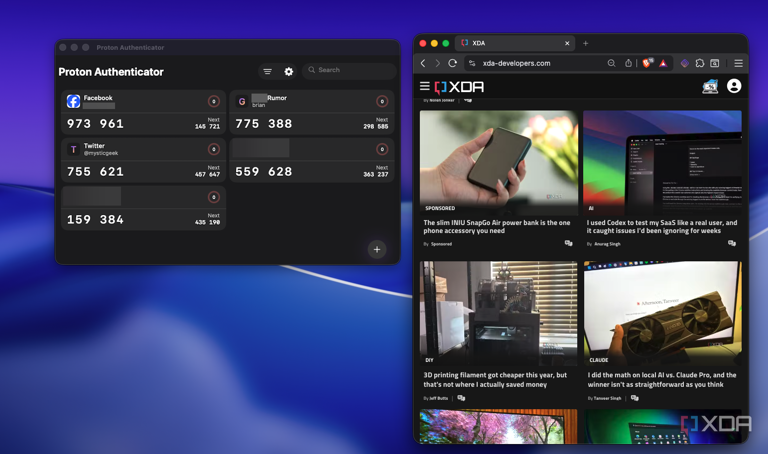Click the laptop screen Codex thumbnail
Image resolution: width=768 pixels, height=454 pixels.
coord(663,163)
